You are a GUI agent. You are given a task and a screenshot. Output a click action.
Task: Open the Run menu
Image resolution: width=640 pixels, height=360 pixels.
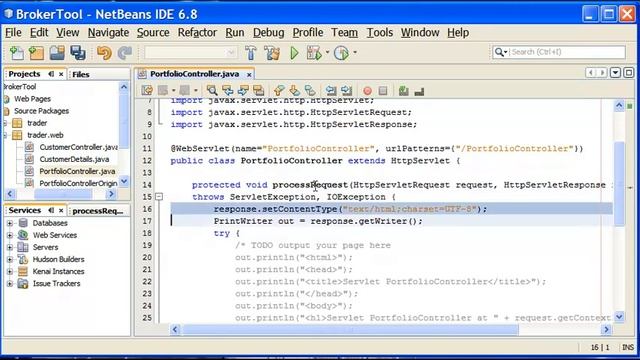[x=235, y=33]
